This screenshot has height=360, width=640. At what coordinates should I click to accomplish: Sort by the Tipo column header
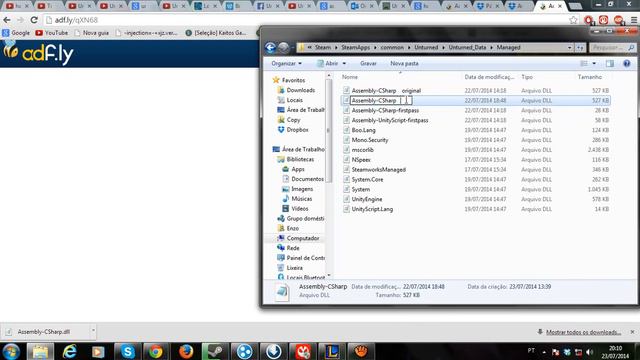(527, 77)
